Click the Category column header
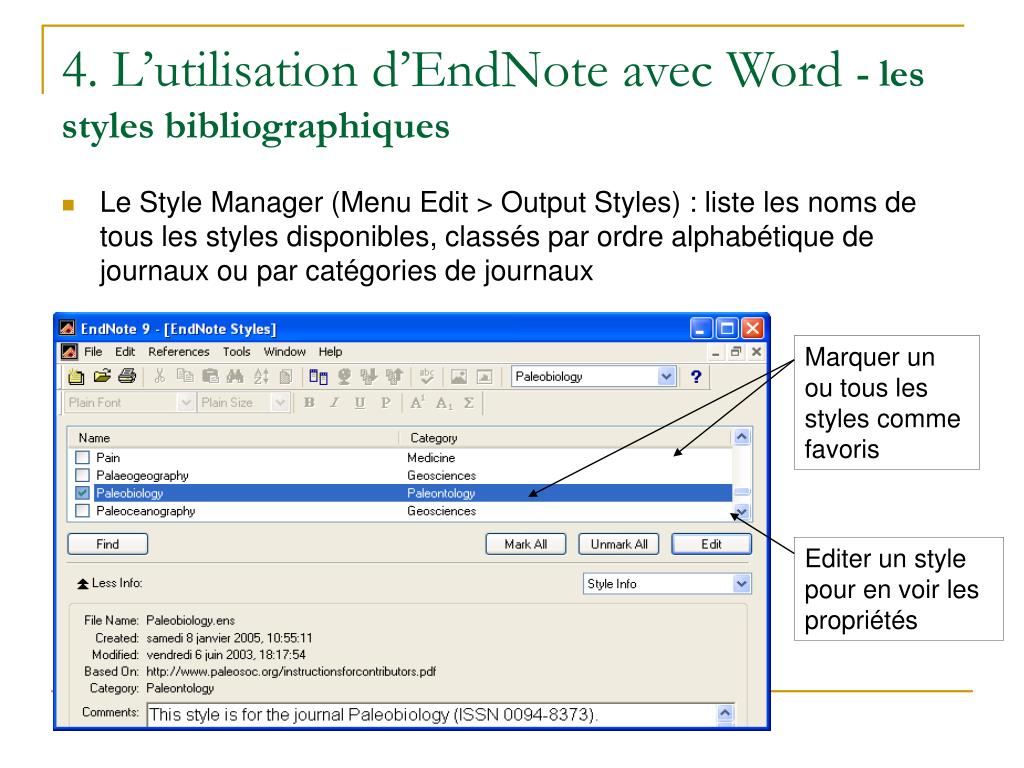This screenshot has width=1024, height=768. tap(566, 438)
